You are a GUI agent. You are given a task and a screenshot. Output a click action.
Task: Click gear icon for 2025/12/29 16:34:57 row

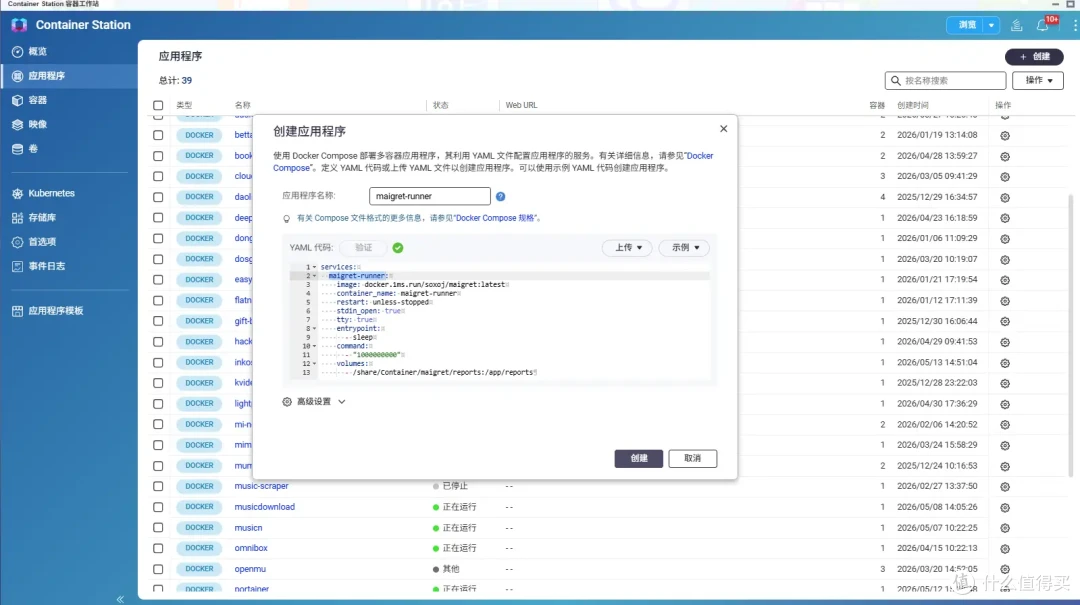[x=1005, y=198]
